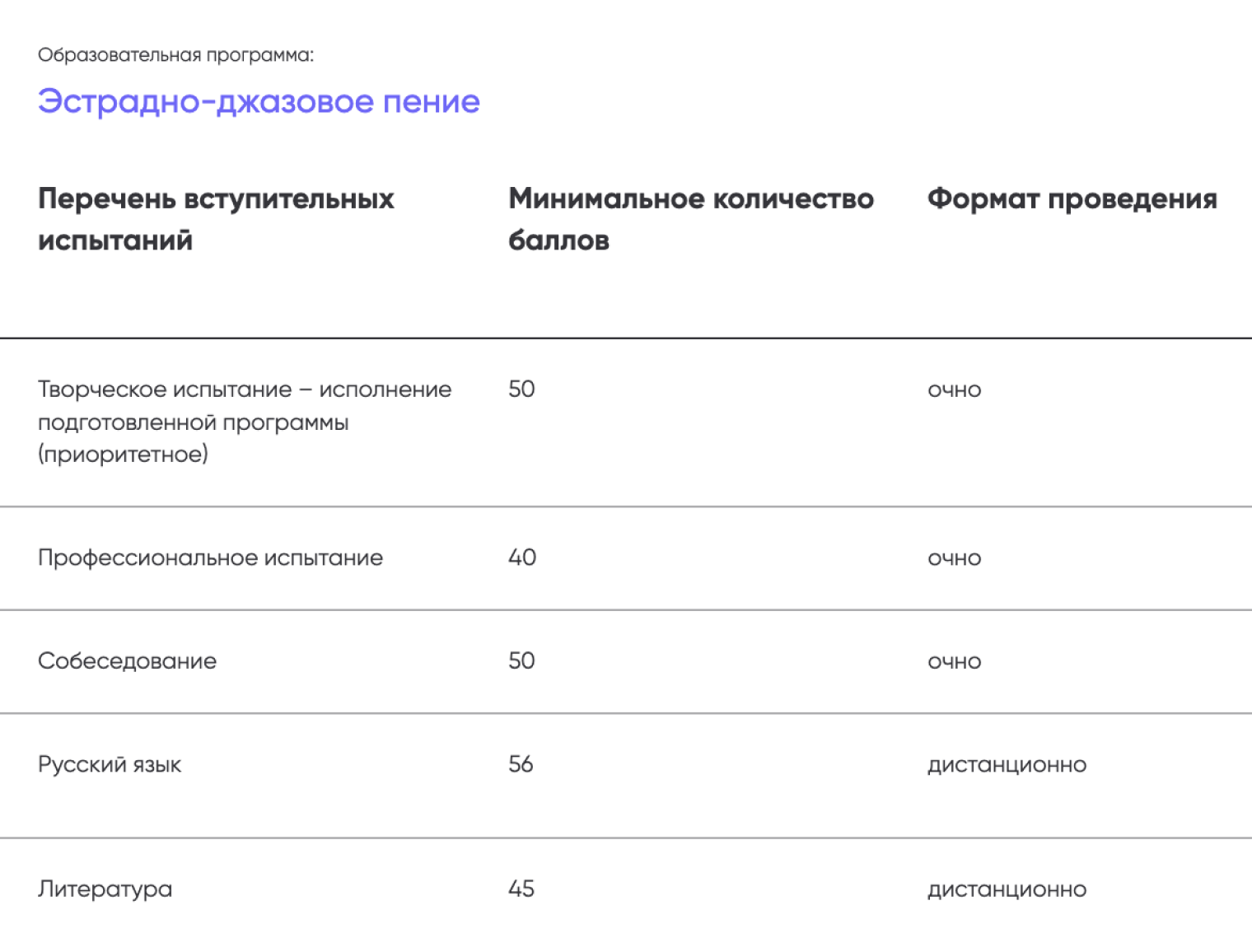Click the Перечень вступительных испытаний column header
This screenshot has height=952, width=1252.
pos(216,219)
